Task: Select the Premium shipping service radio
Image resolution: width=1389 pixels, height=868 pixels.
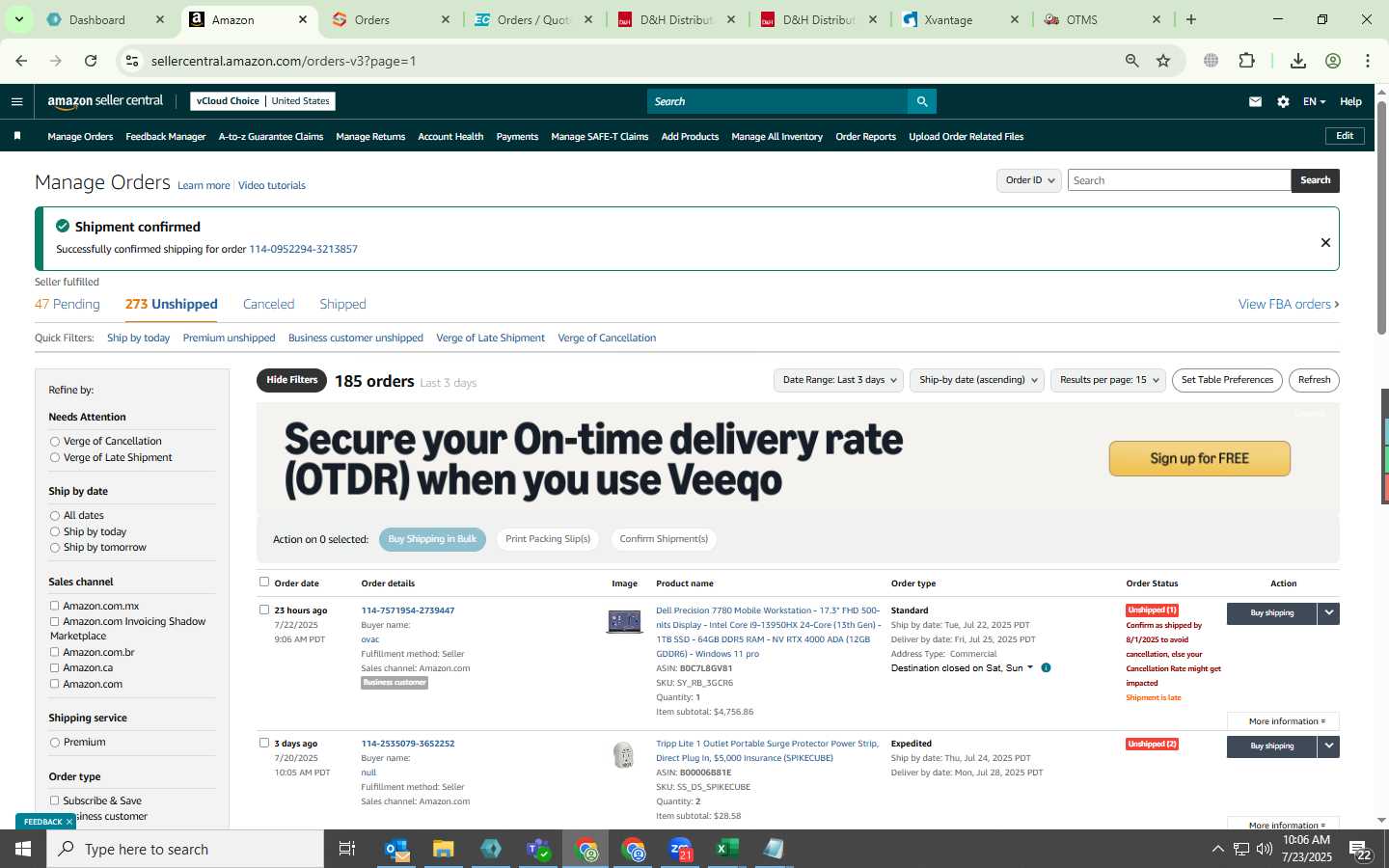Action: (55, 743)
